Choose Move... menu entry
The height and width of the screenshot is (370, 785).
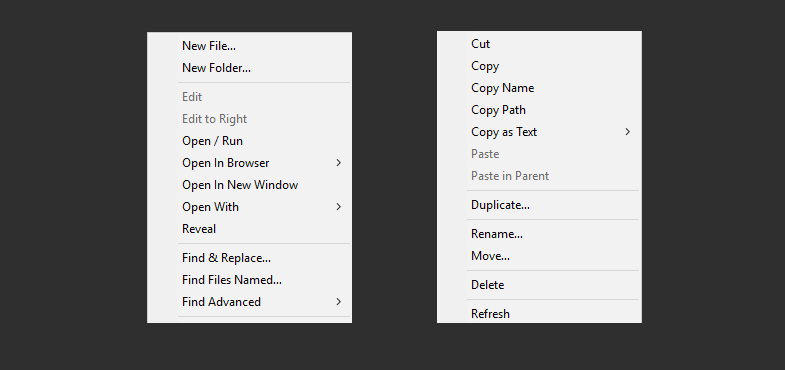pyautogui.click(x=539, y=256)
